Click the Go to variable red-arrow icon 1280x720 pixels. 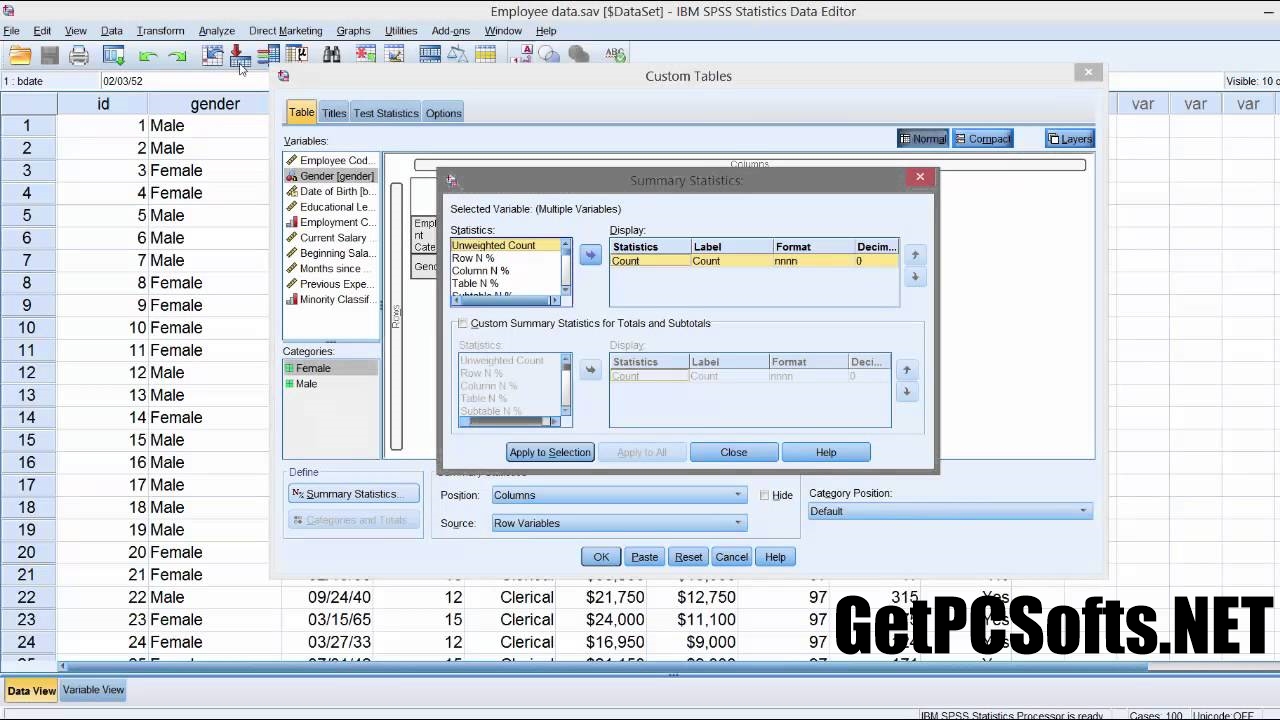[239, 55]
